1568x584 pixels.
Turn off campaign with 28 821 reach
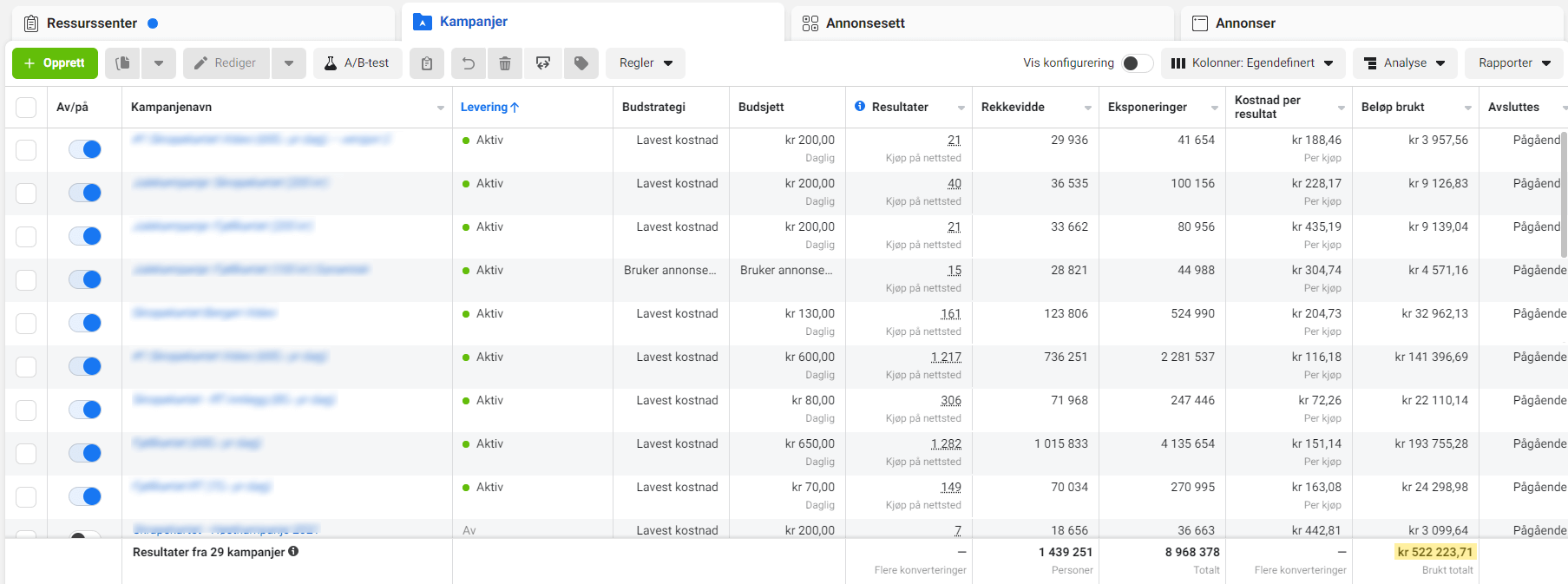(x=85, y=279)
